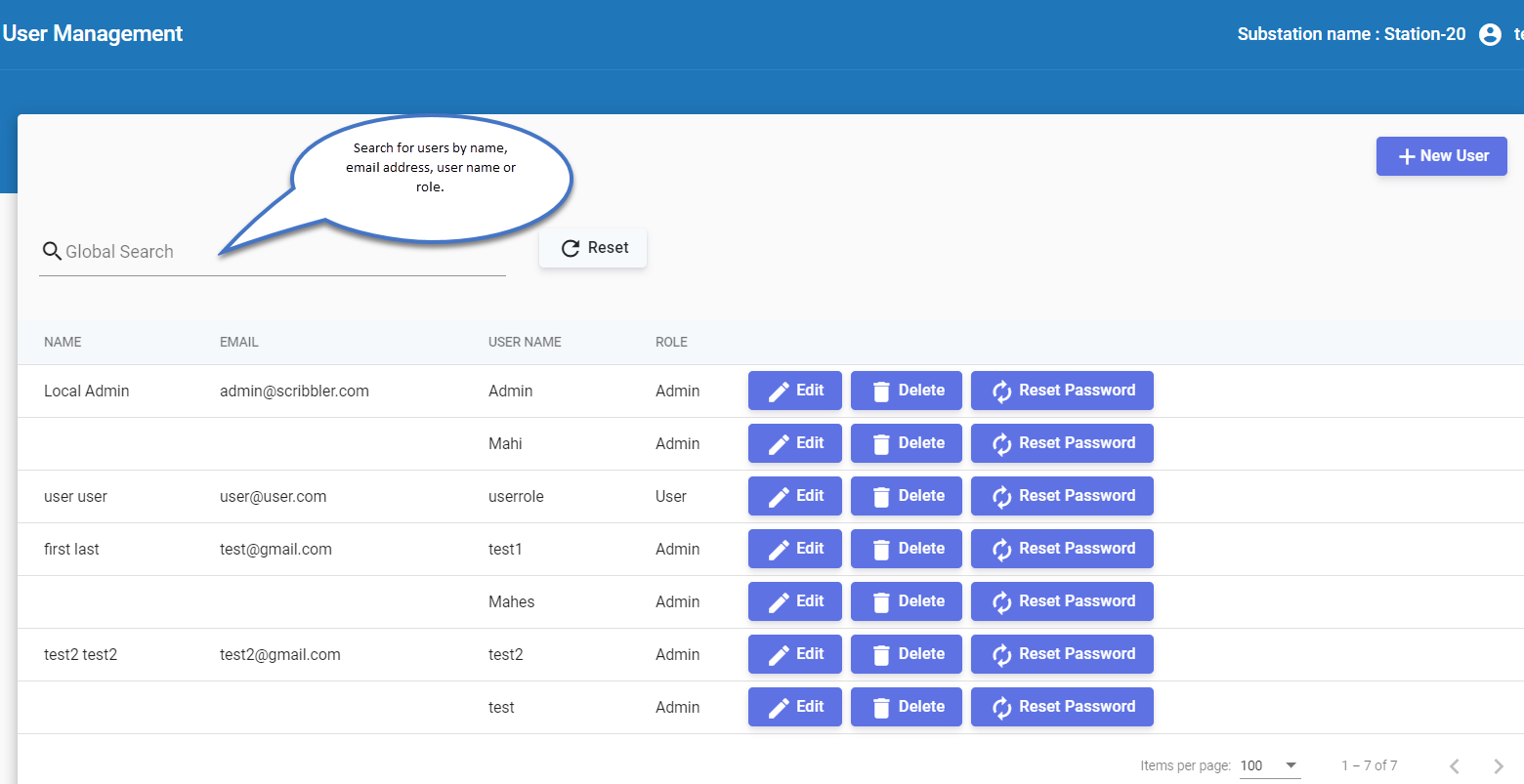
Task: Click the ROLE column header
Action: point(671,342)
